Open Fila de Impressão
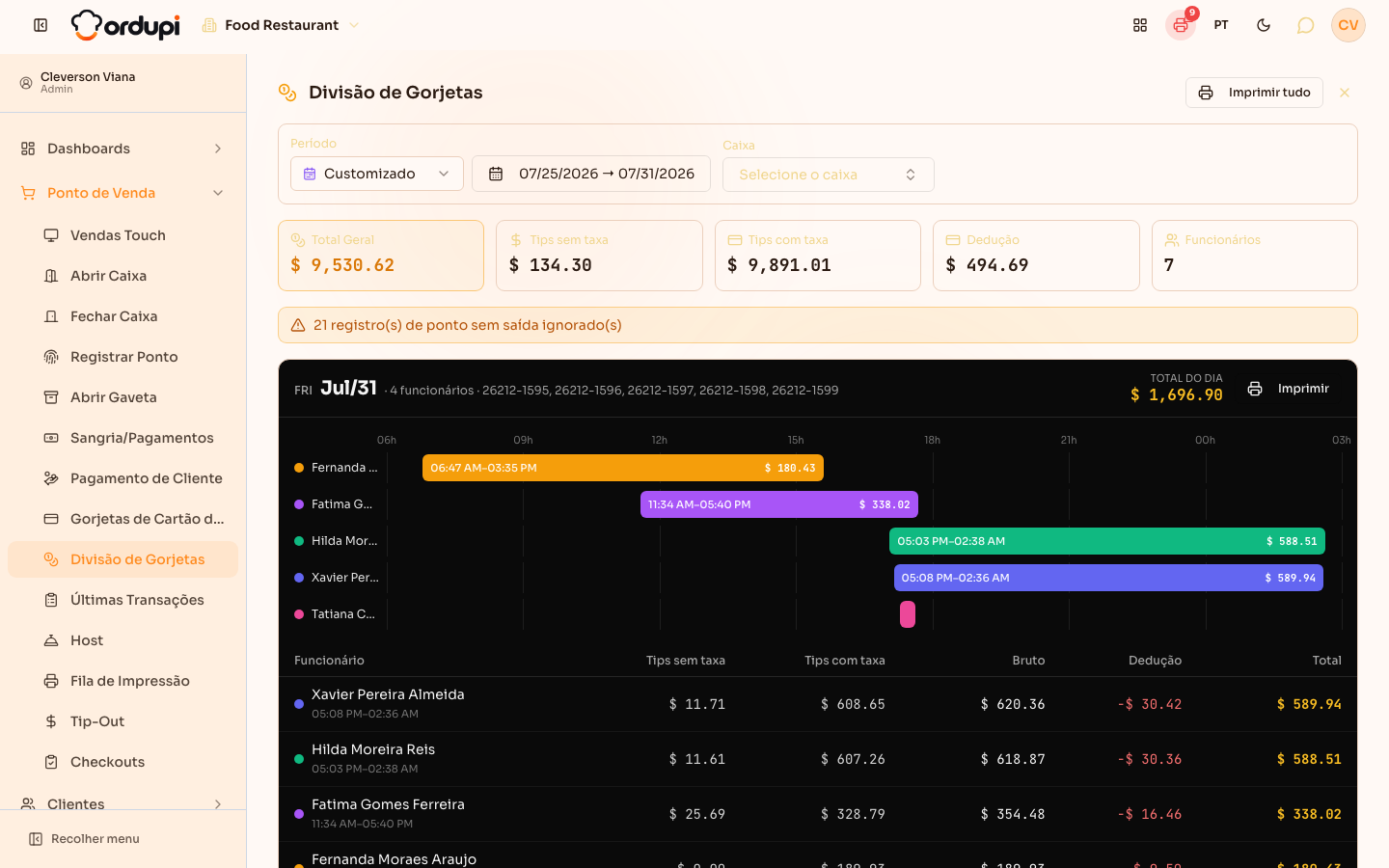This screenshot has width=1389, height=868. [x=123, y=681]
